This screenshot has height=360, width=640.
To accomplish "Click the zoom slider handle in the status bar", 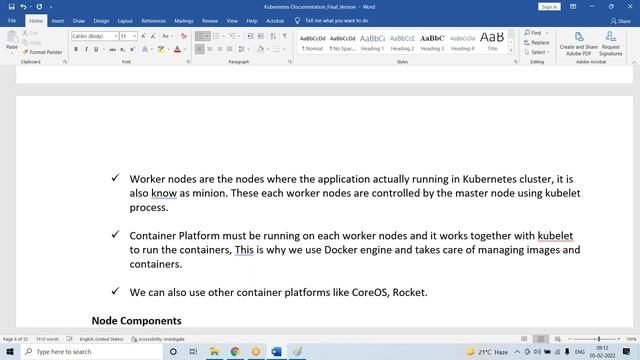I will tap(598, 339).
